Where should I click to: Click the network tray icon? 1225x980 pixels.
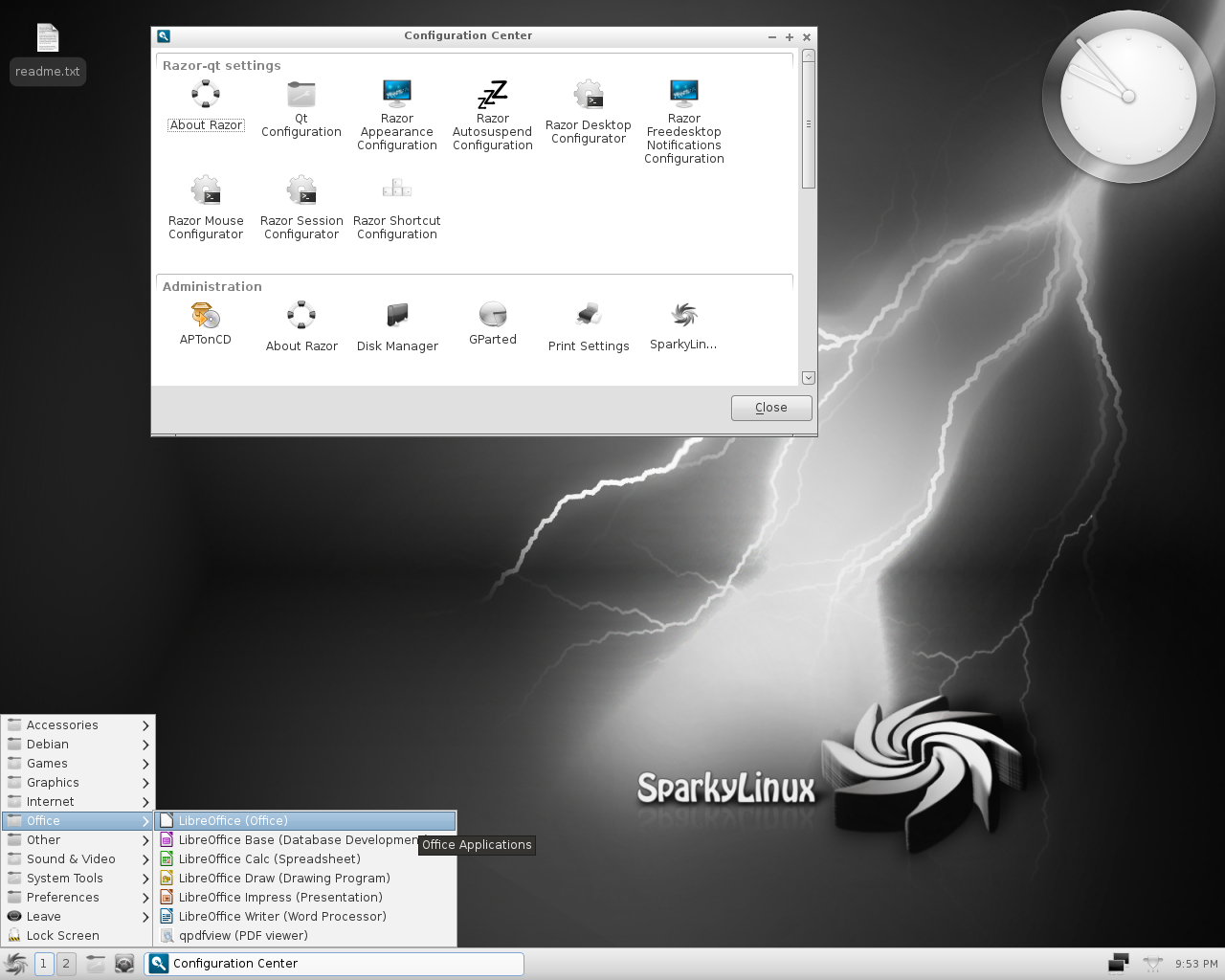pos(1152,964)
